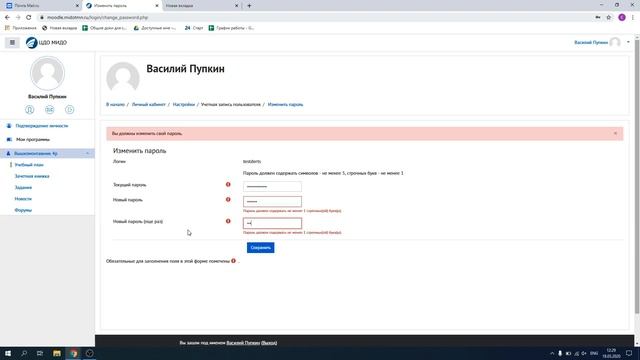Viewport: 640px width, 360px height.
Task: Switch to the Новая вкладка tab
Action: (202, 6)
